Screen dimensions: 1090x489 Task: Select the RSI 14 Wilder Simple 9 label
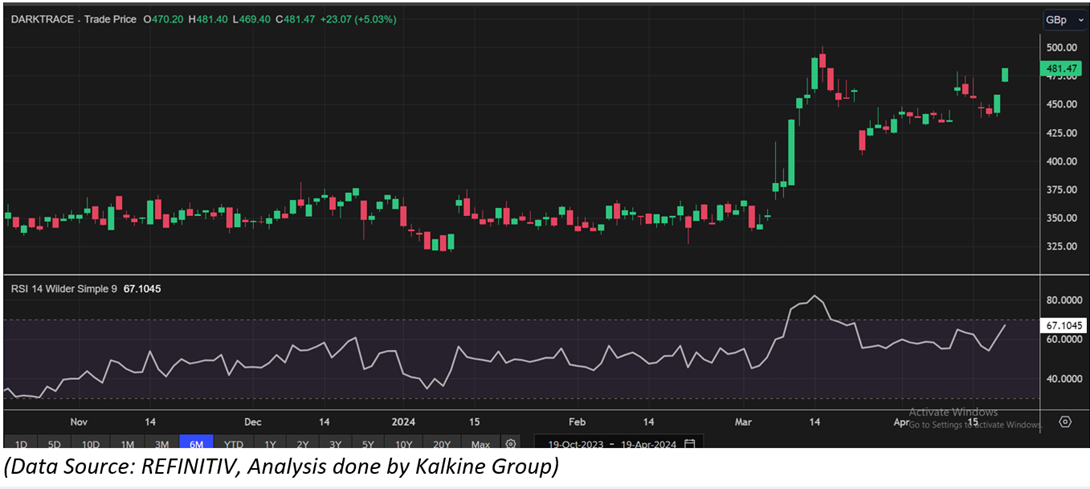point(62,288)
